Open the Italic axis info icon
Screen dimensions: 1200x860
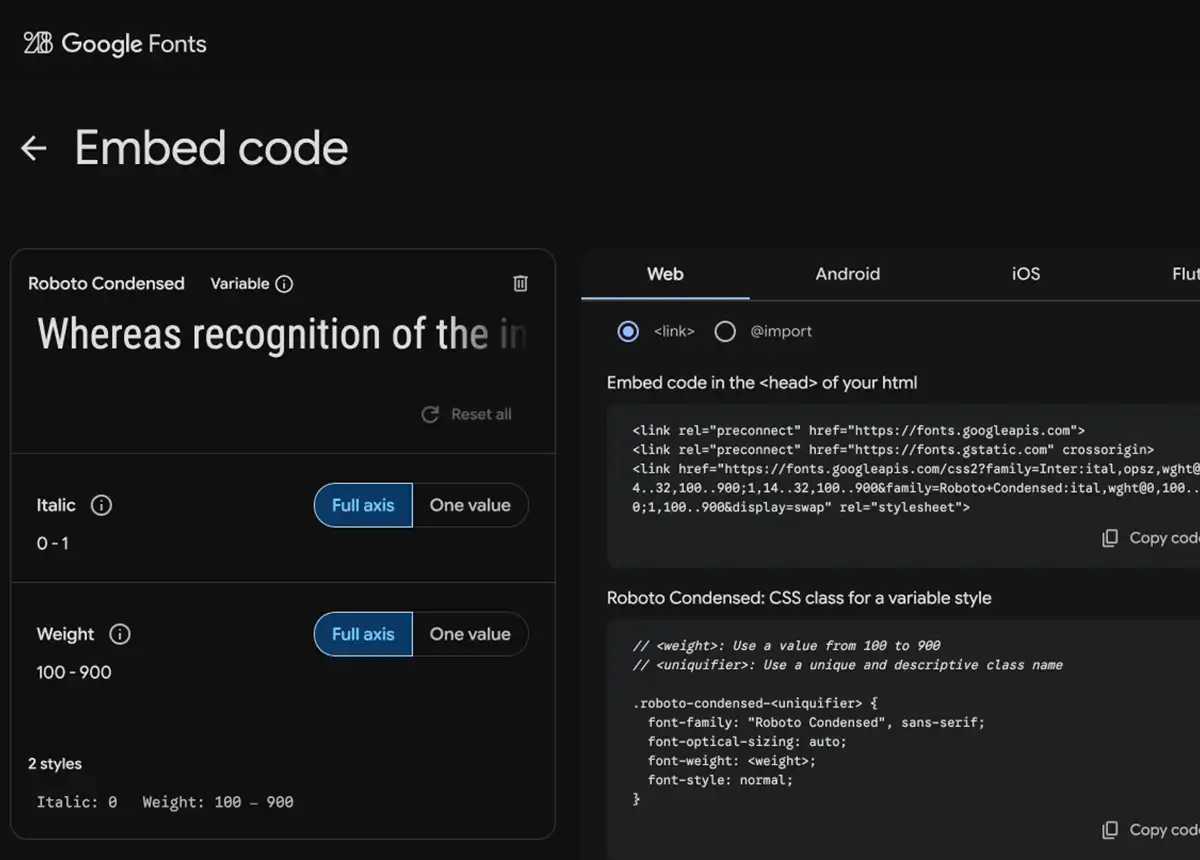coord(101,505)
